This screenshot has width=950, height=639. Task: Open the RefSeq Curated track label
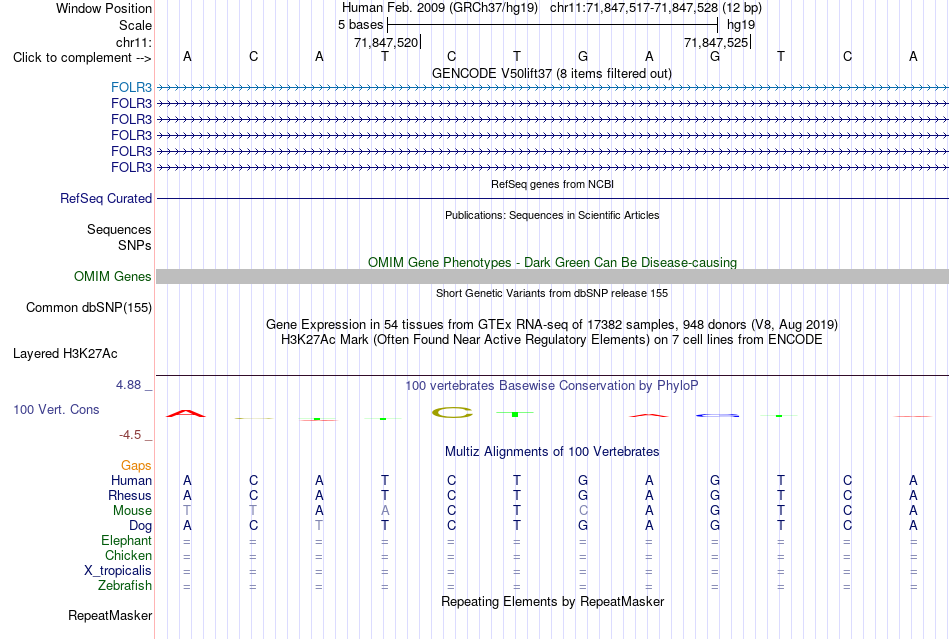(105, 199)
